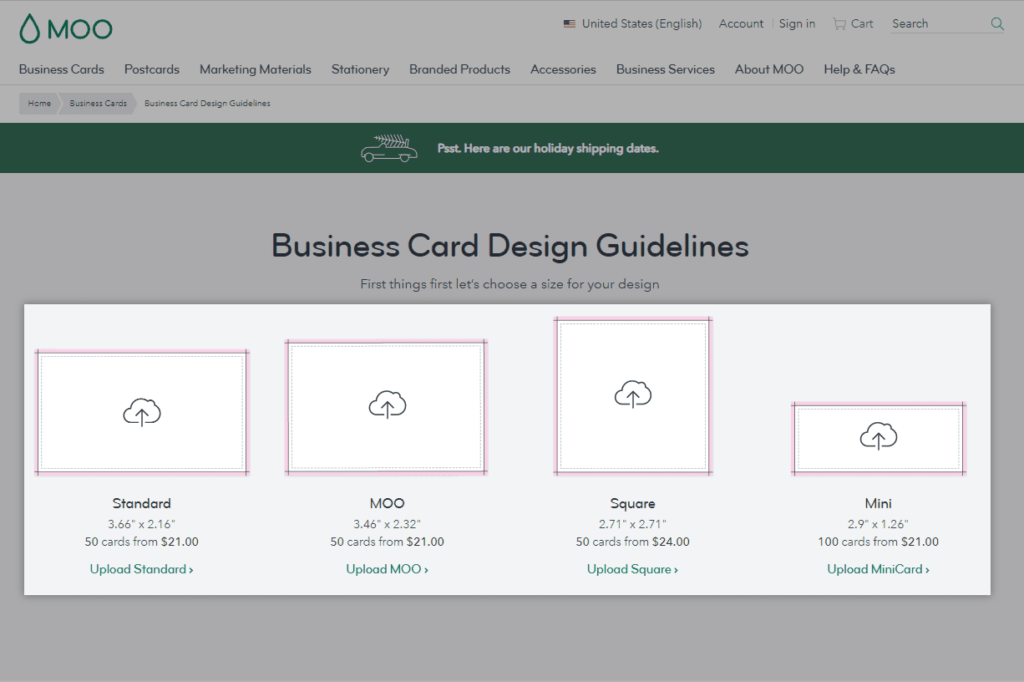Click the upload cloud icon in Square card
The height and width of the screenshot is (682, 1024).
pyautogui.click(x=633, y=394)
